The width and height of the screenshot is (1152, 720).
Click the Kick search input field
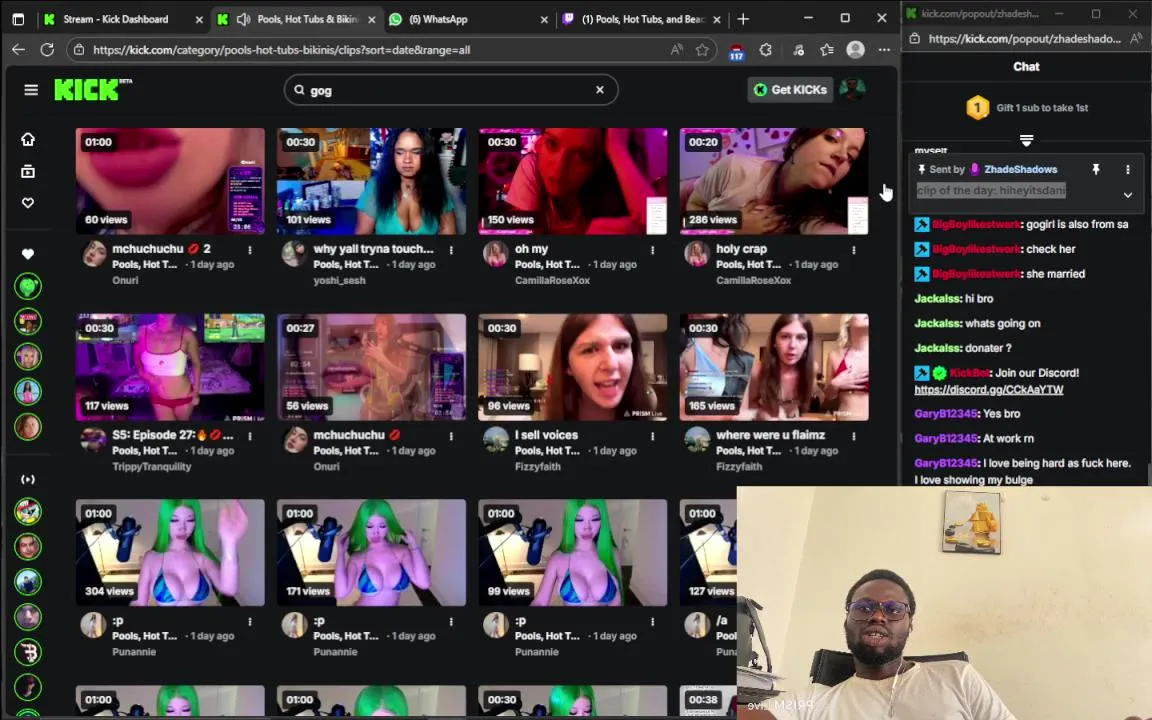coord(450,90)
